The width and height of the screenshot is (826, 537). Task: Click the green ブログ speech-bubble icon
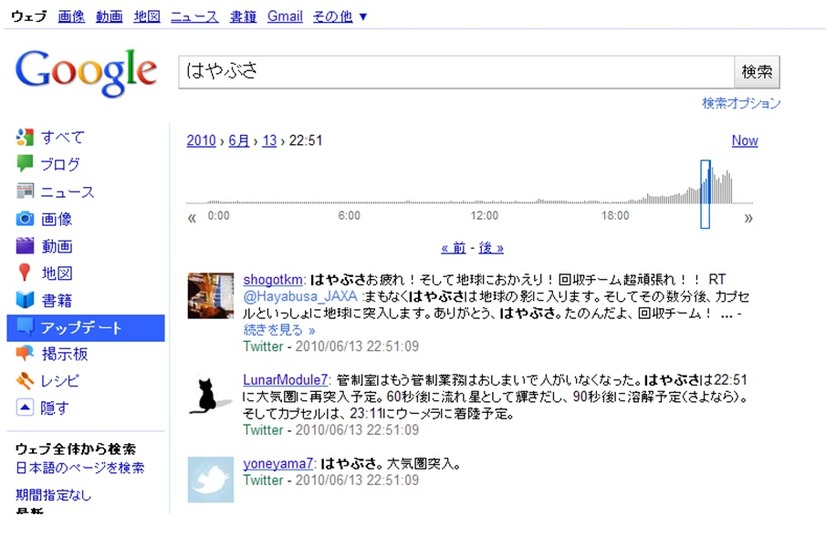25,163
